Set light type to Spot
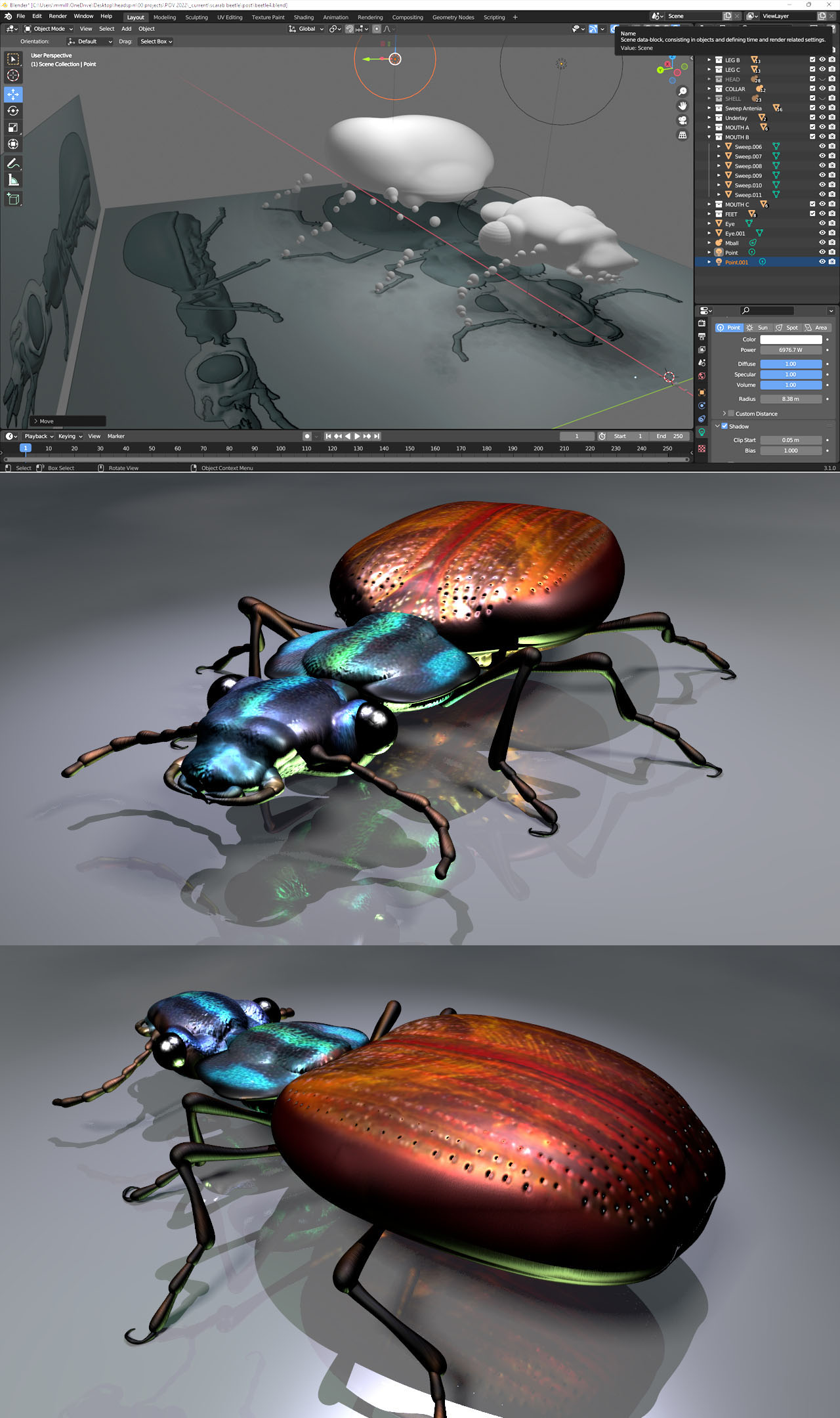This screenshot has width=840, height=1418. pyautogui.click(x=787, y=328)
